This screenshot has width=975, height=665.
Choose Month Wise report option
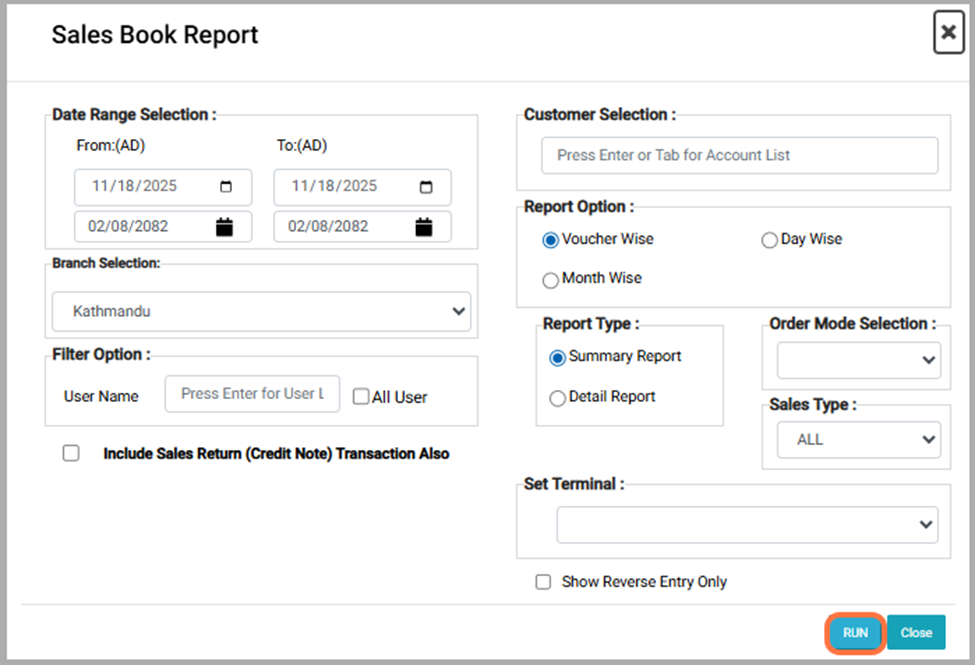pos(550,280)
